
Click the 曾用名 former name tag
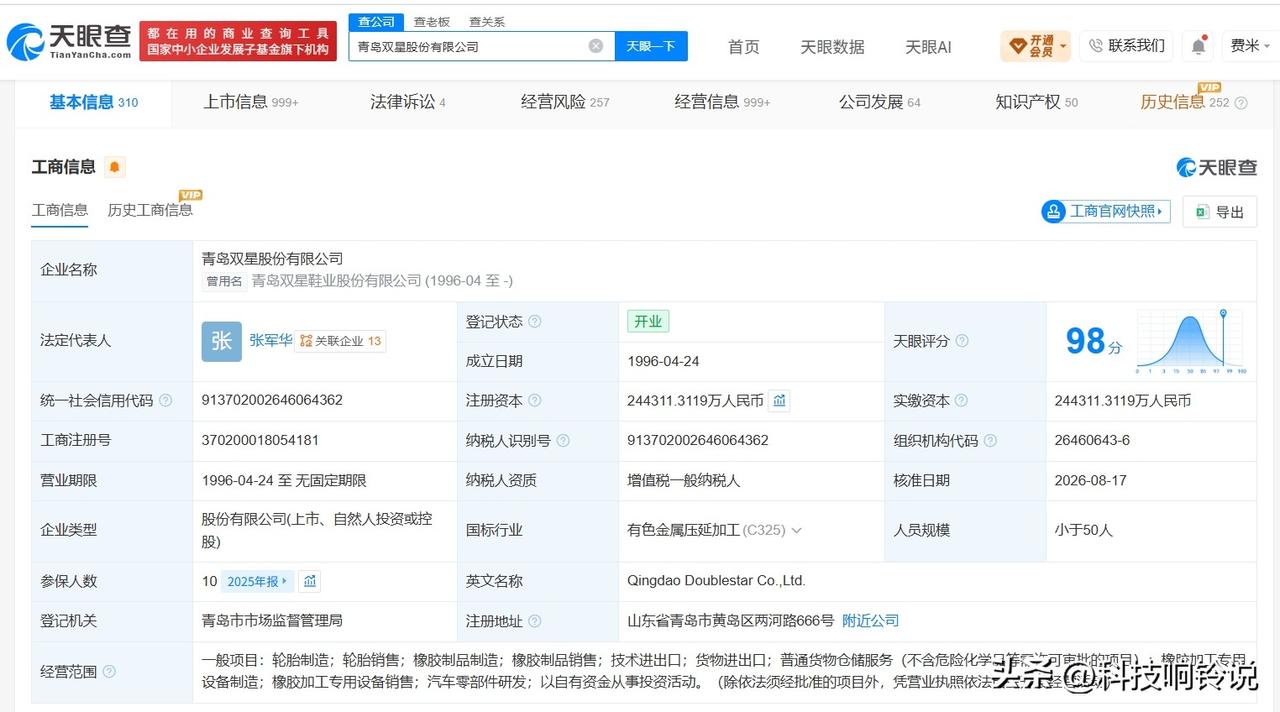pyautogui.click(x=224, y=282)
